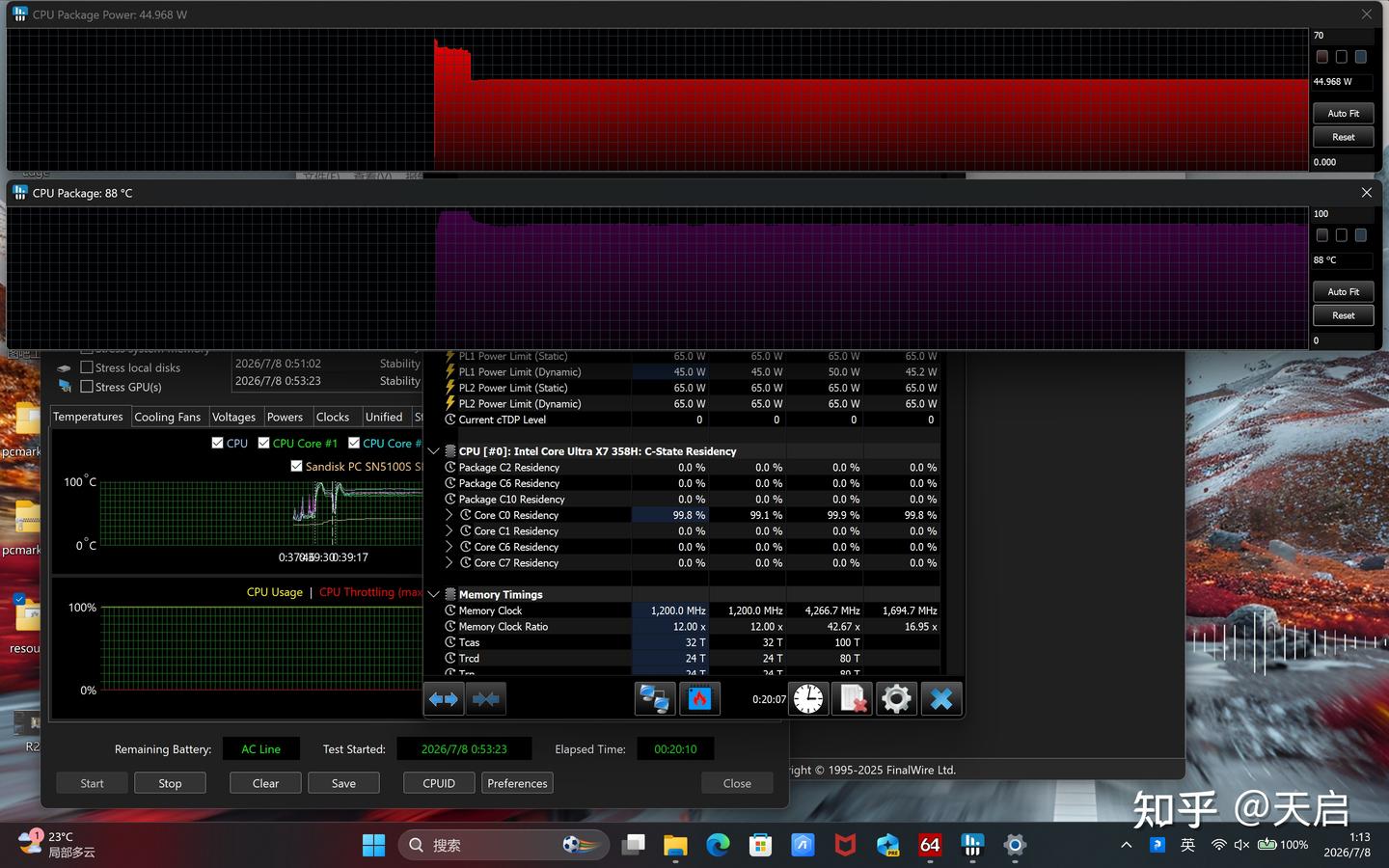Viewport: 1389px width, 868px height.
Task: Switch to the Powers tab
Action: pyautogui.click(x=285, y=417)
